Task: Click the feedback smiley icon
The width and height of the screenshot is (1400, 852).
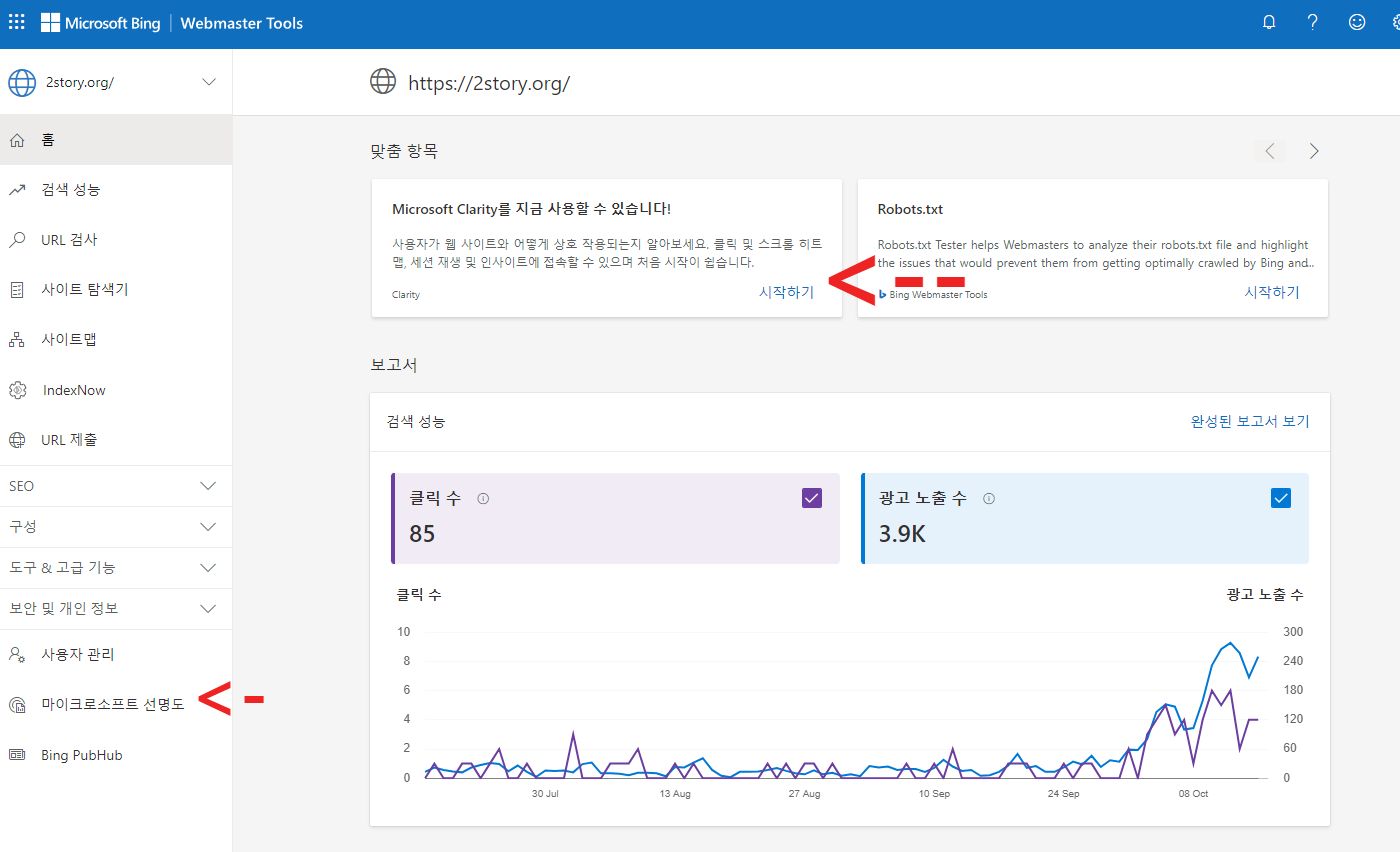Action: pyautogui.click(x=1357, y=22)
